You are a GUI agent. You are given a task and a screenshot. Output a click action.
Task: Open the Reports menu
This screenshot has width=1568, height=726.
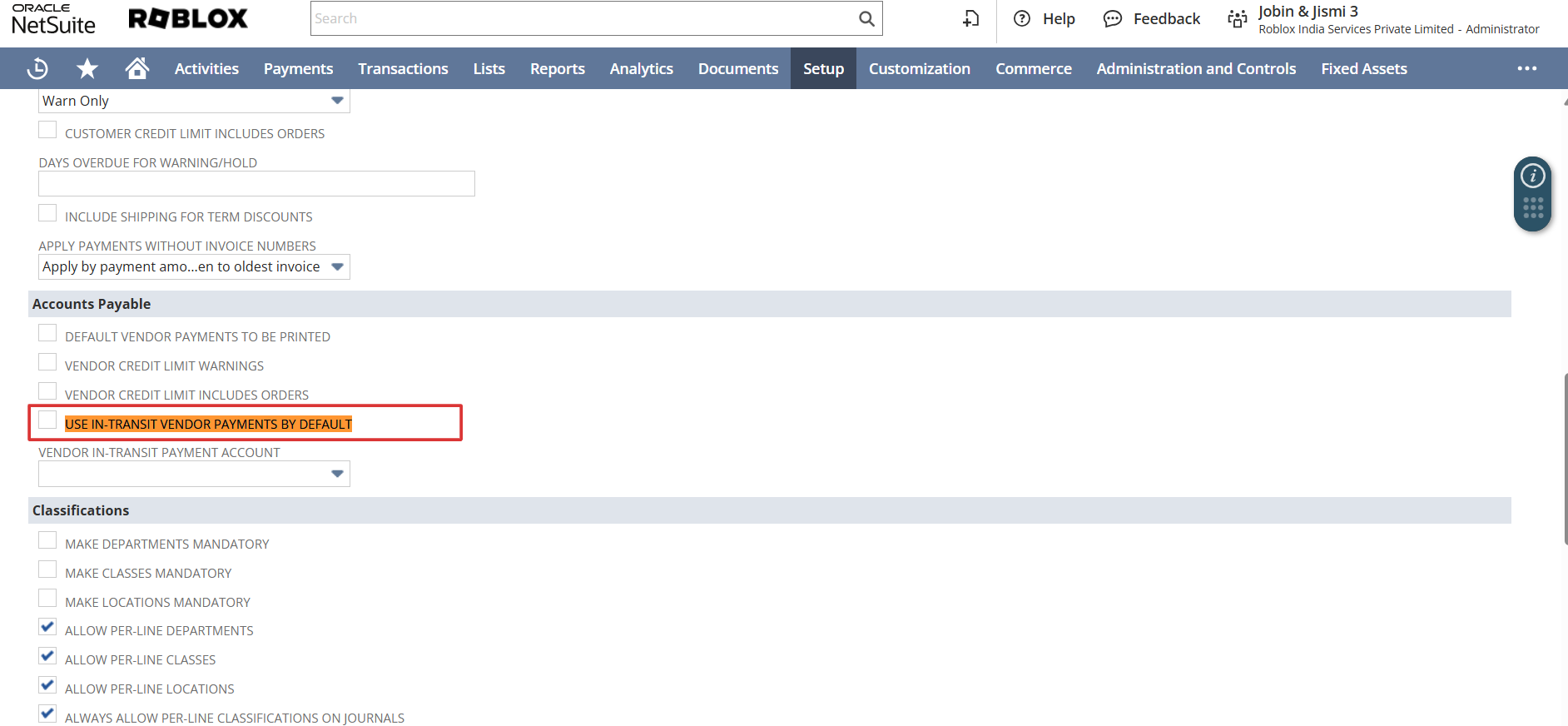point(557,68)
